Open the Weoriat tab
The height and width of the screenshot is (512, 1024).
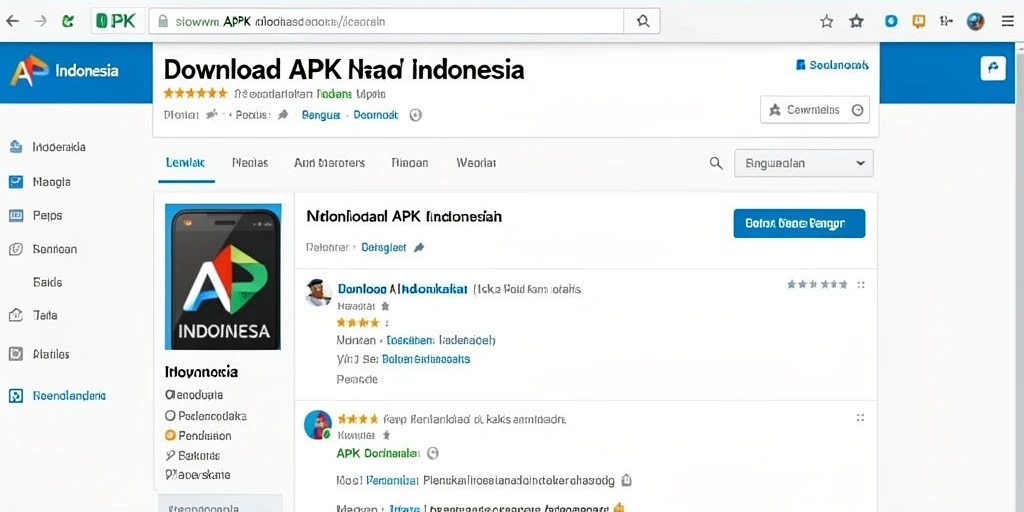476,163
